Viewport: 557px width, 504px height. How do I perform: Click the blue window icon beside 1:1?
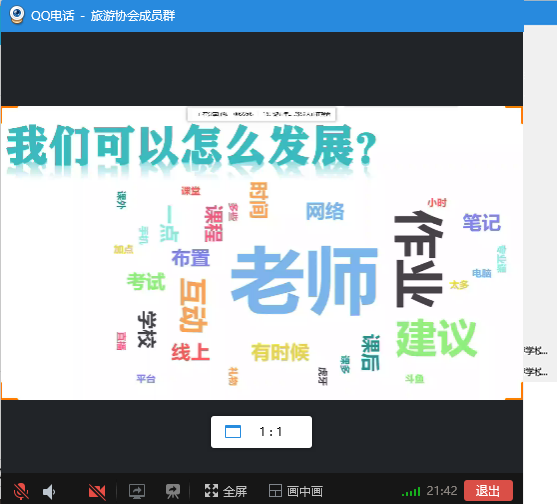(233, 432)
